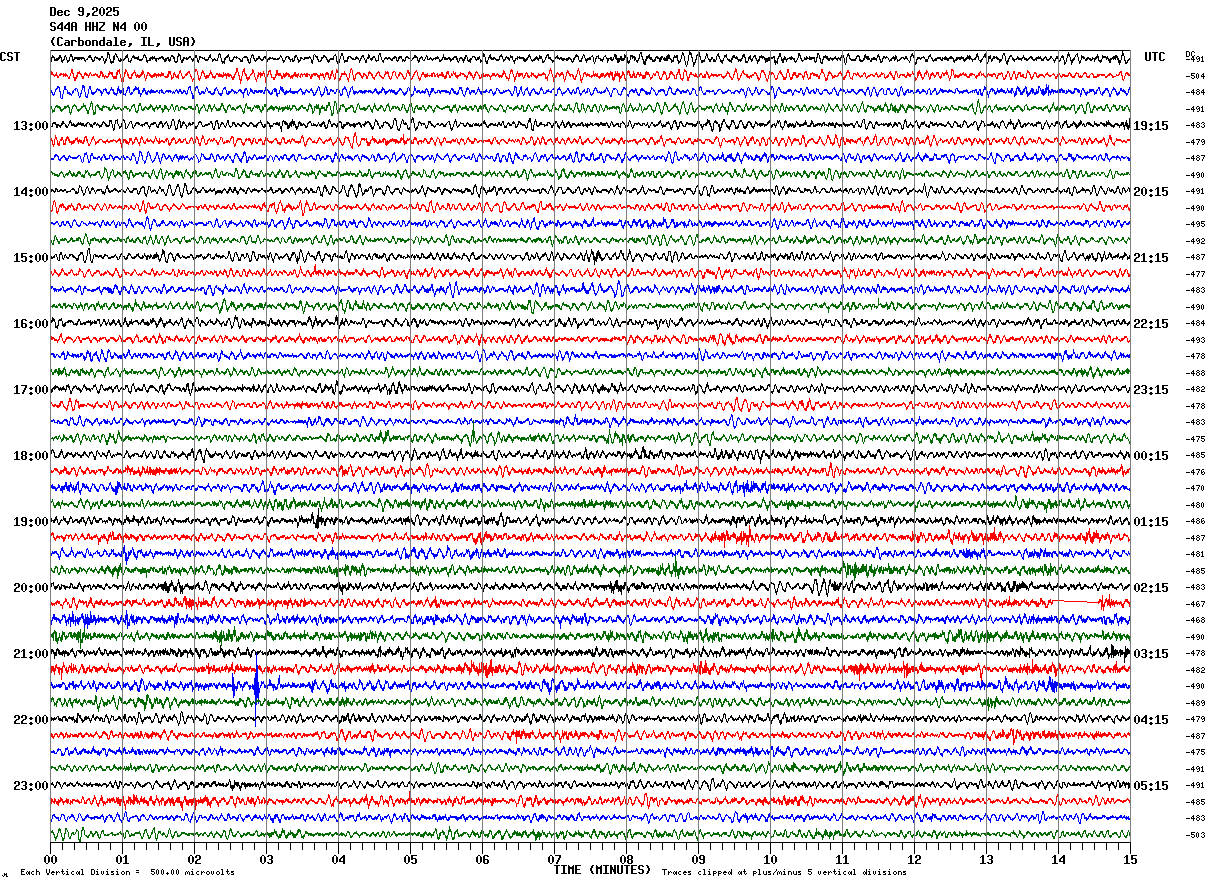Select the 14:00 CST time label

(30, 192)
